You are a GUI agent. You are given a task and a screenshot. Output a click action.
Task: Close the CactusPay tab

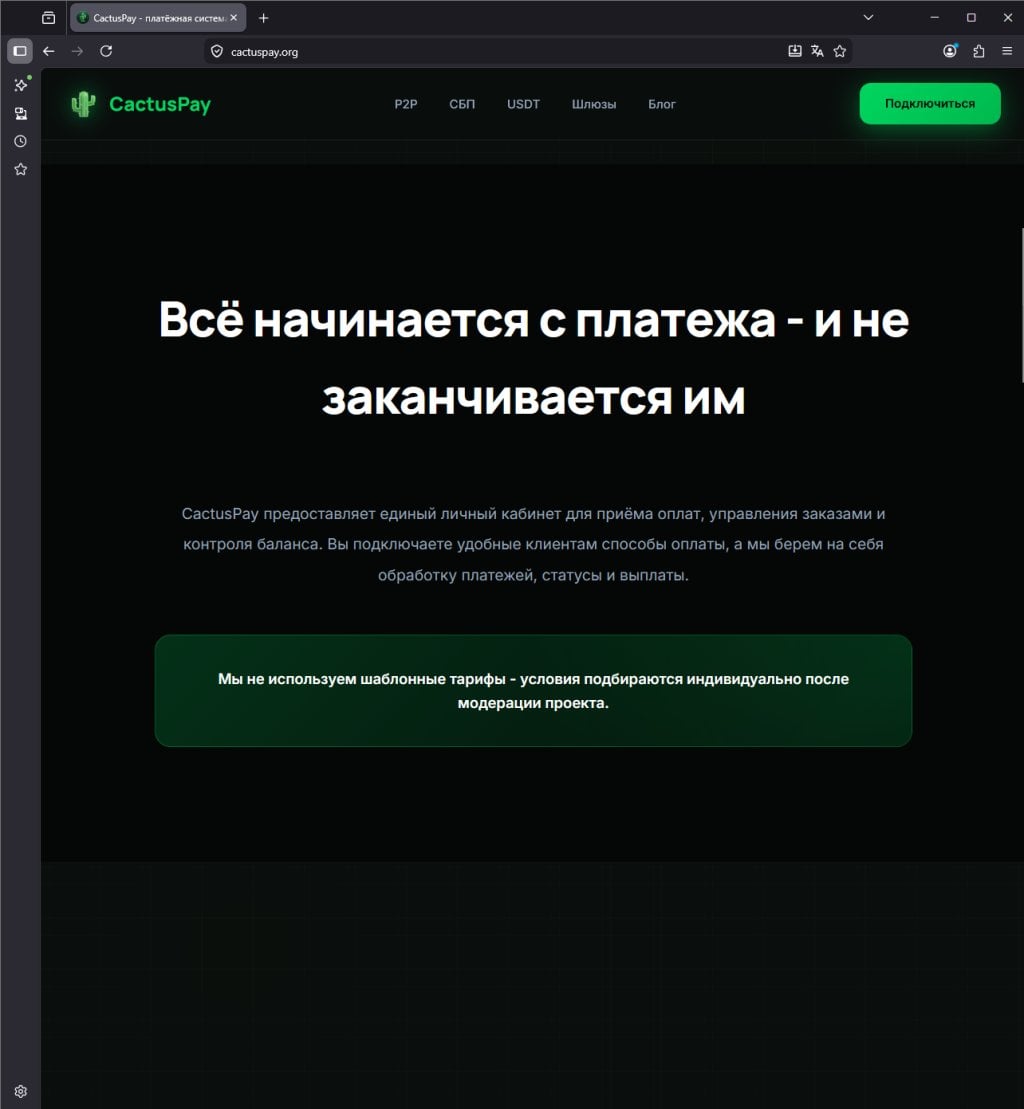tap(234, 18)
